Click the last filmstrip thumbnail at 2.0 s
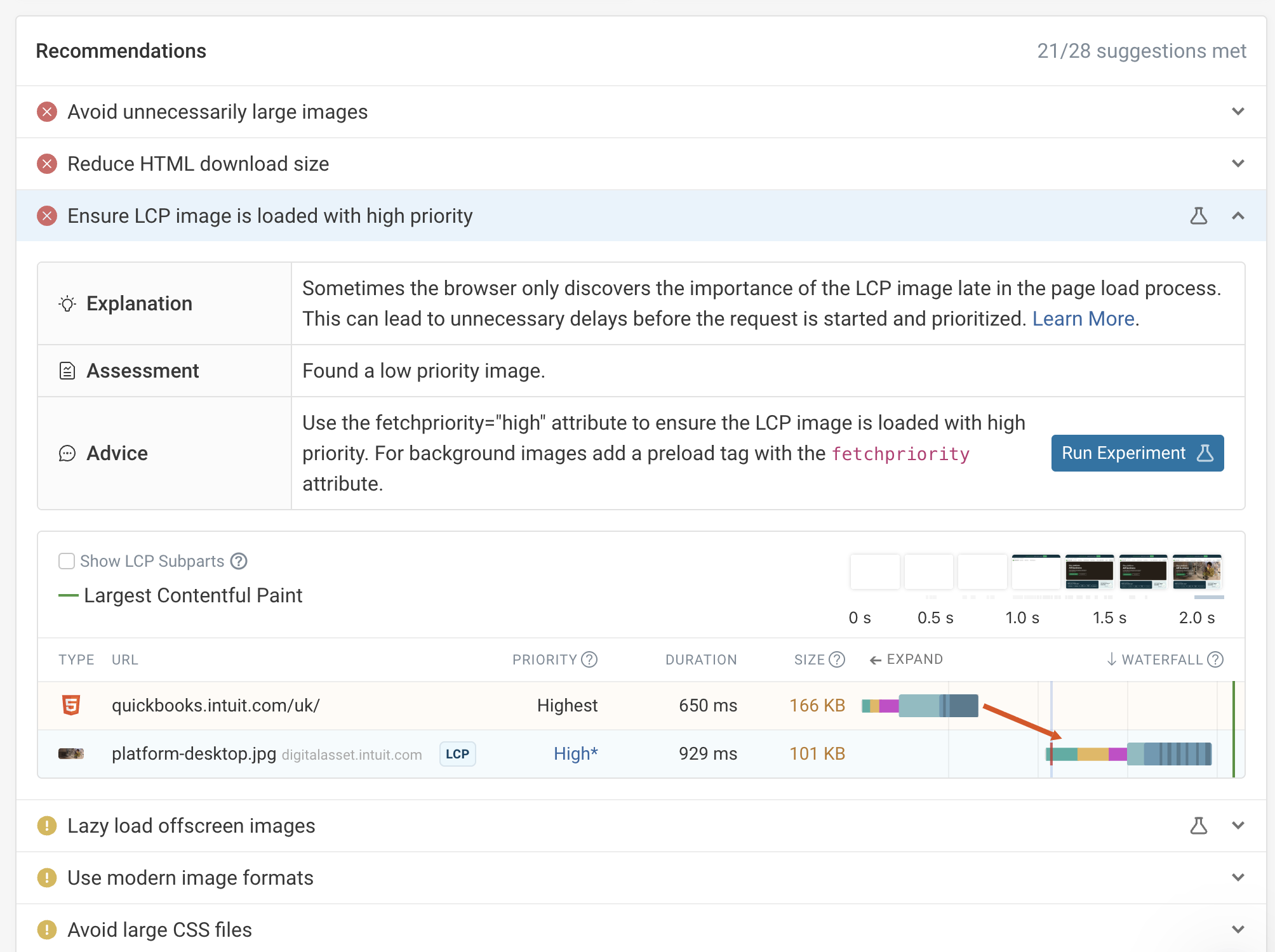 click(1196, 572)
